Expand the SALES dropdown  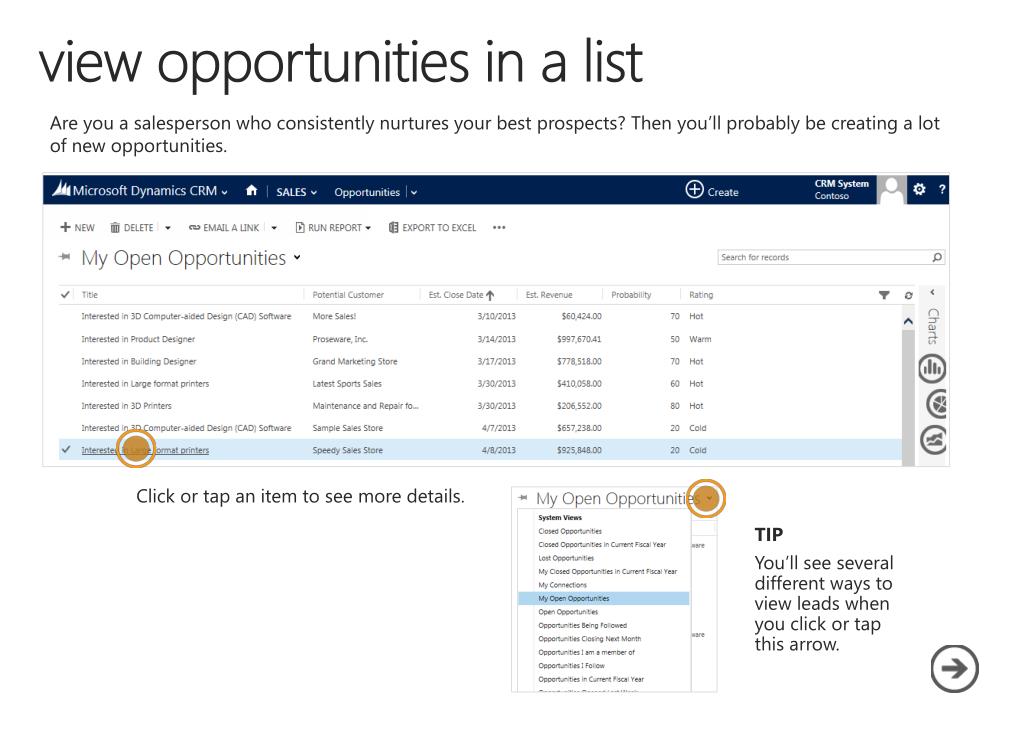pyautogui.click(x=314, y=192)
